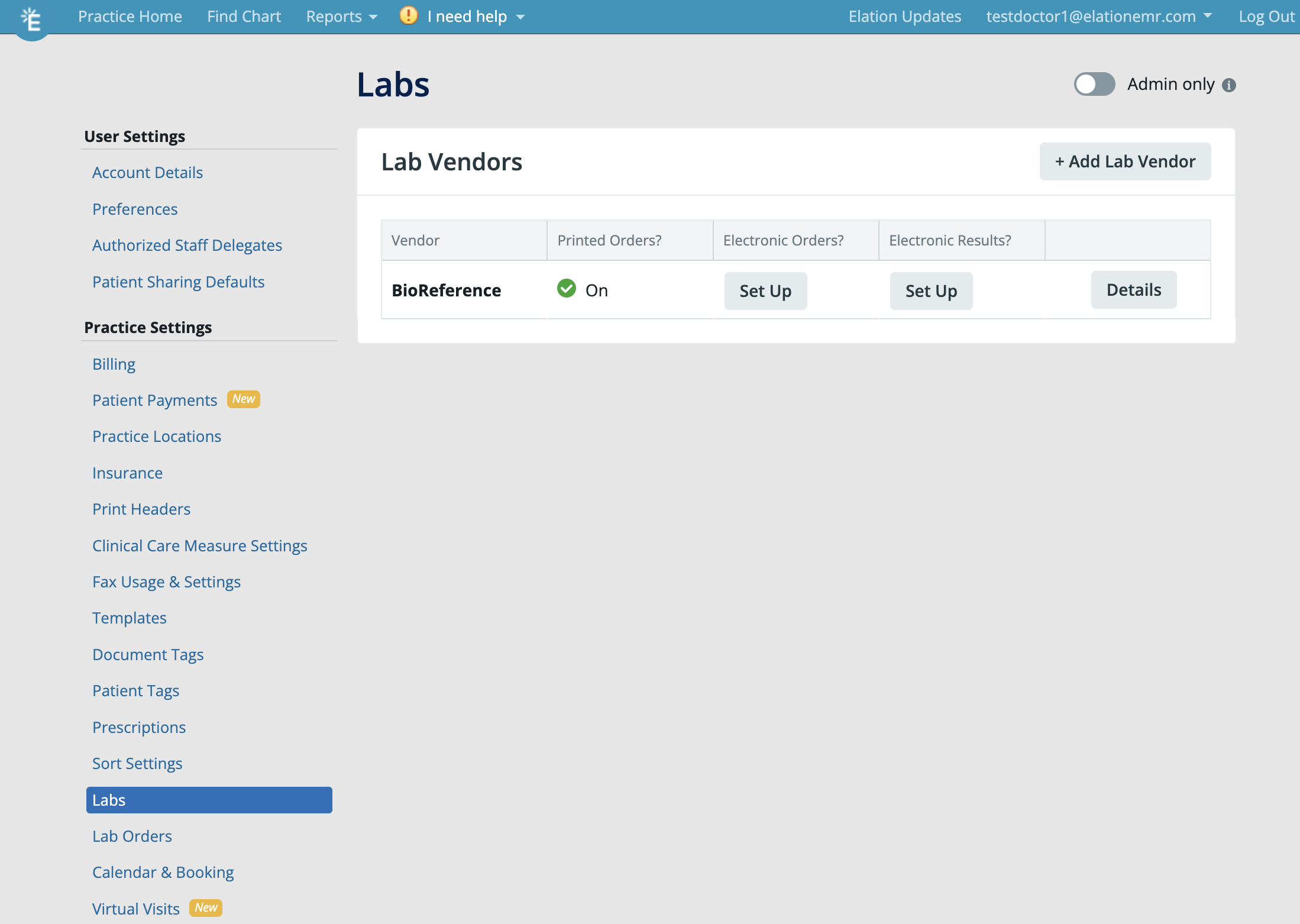Screen dimensions: 1300x924
Task: Open Fax Usage & Settings
Action: [x=166, y=581]
